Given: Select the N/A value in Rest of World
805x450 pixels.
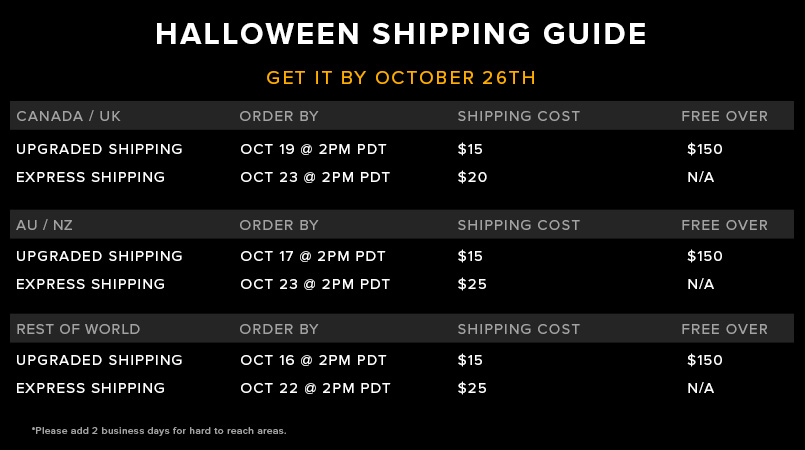Looking at the screenshot, I should click(x=701, y=388).
